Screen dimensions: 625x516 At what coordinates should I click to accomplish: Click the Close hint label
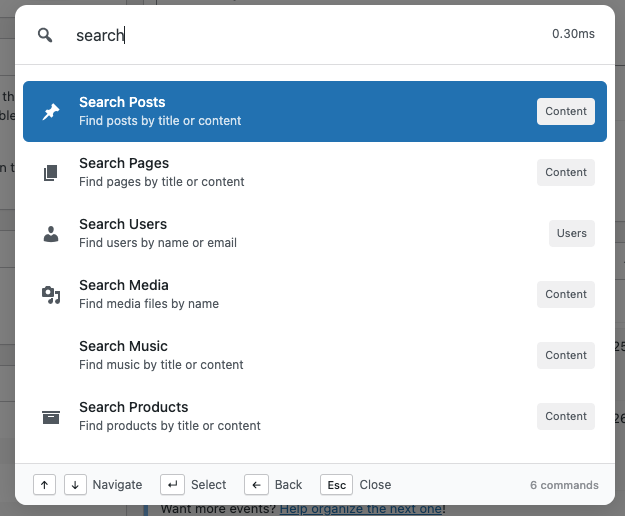(375, 485)
